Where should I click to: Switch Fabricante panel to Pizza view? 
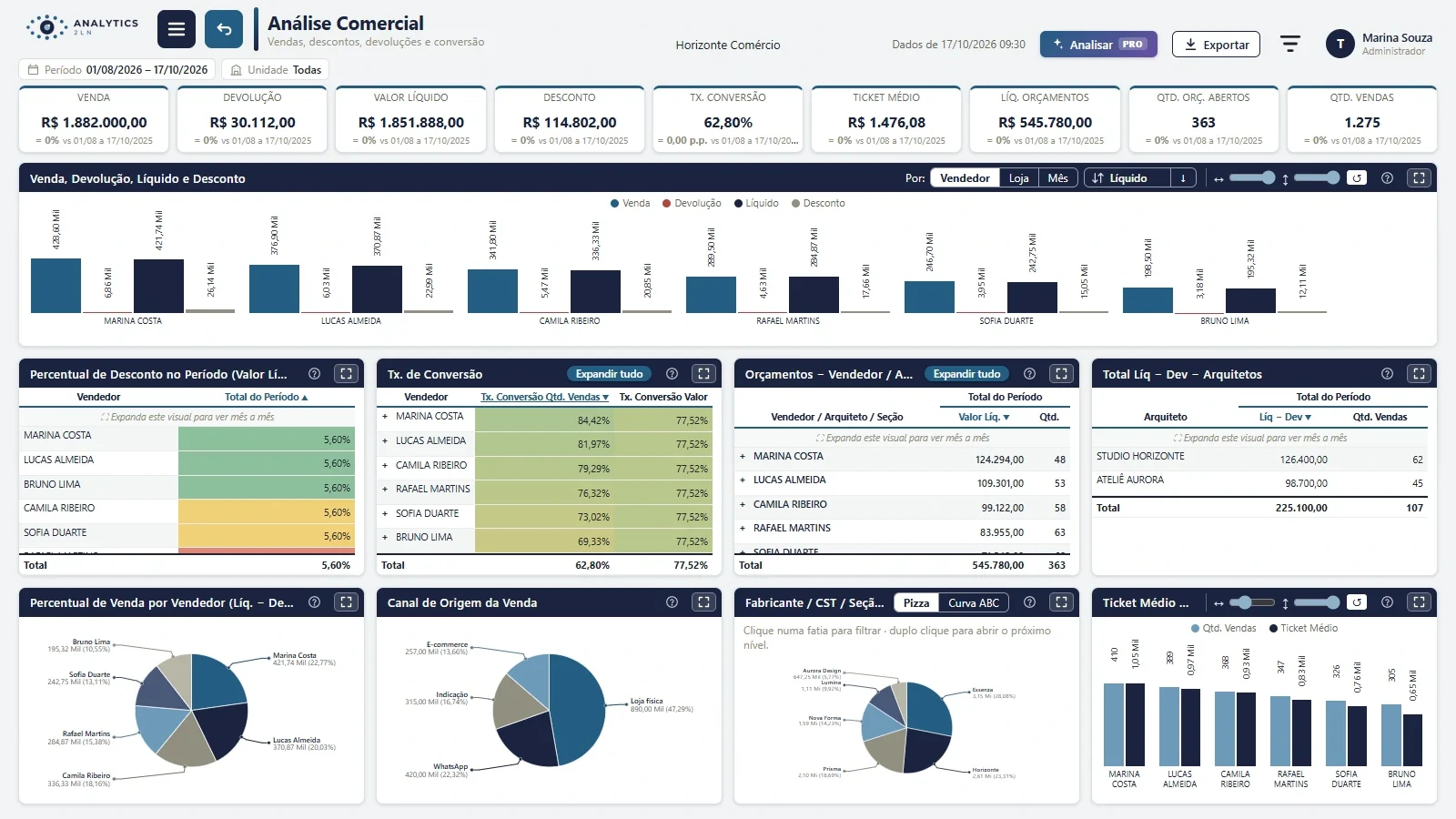916,603
